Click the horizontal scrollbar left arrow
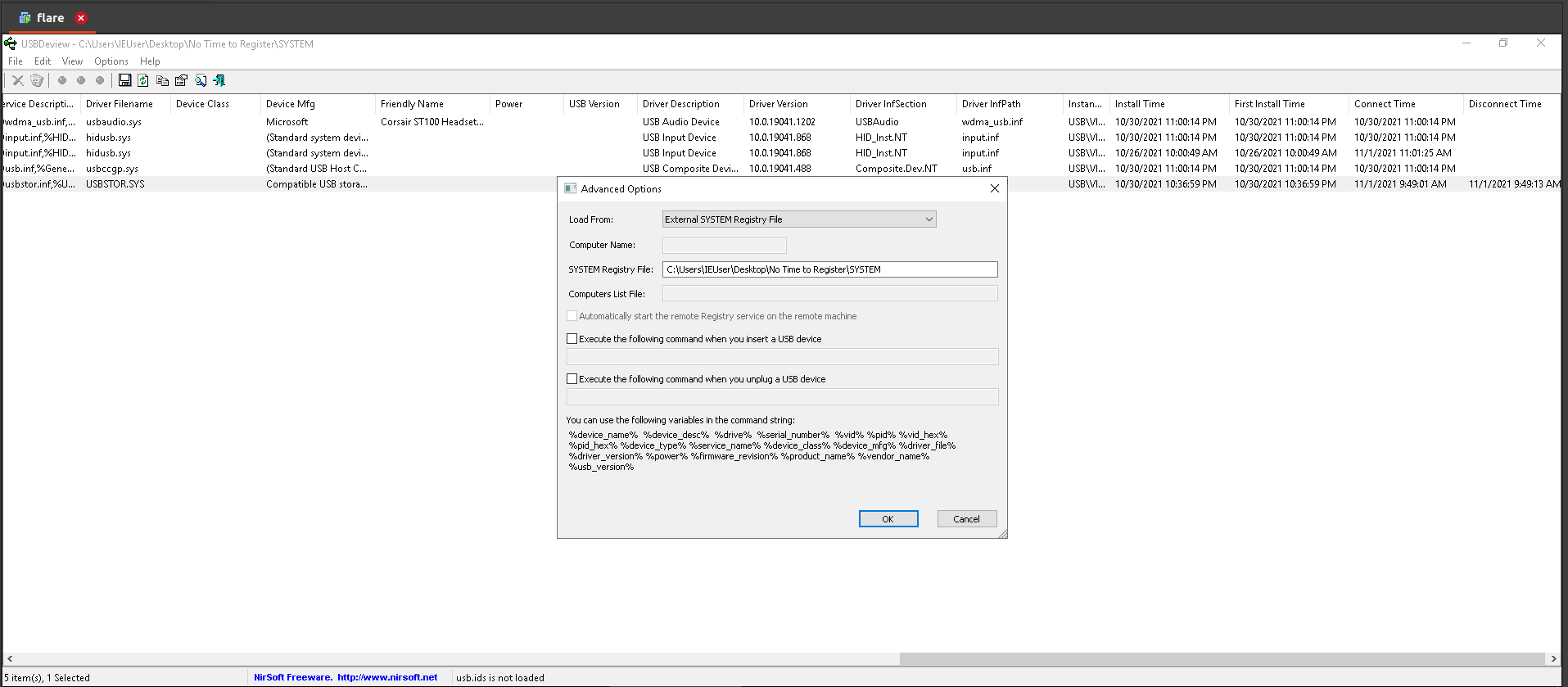 (x=10, y=658)
